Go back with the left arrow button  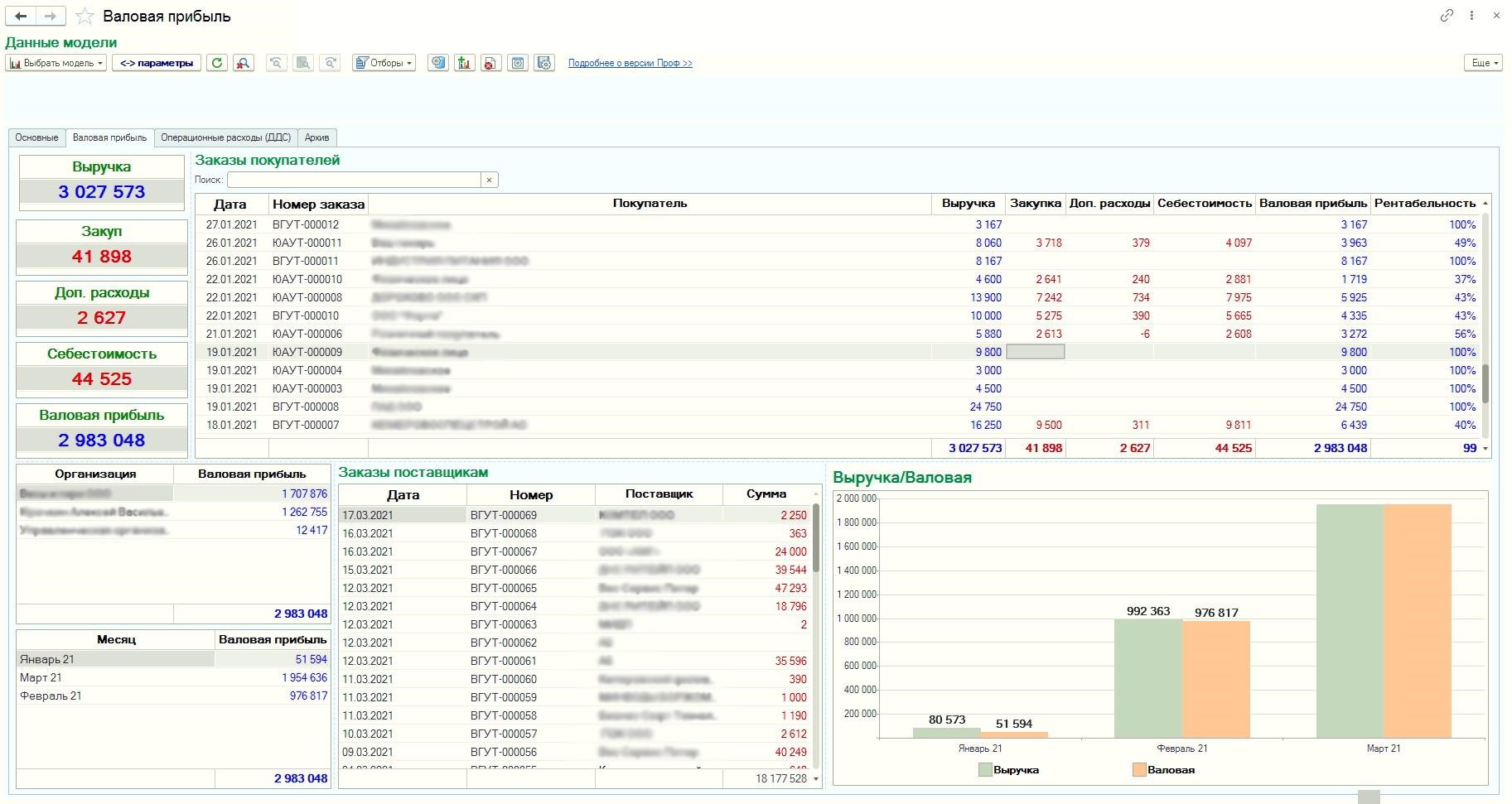pos(22,16)
